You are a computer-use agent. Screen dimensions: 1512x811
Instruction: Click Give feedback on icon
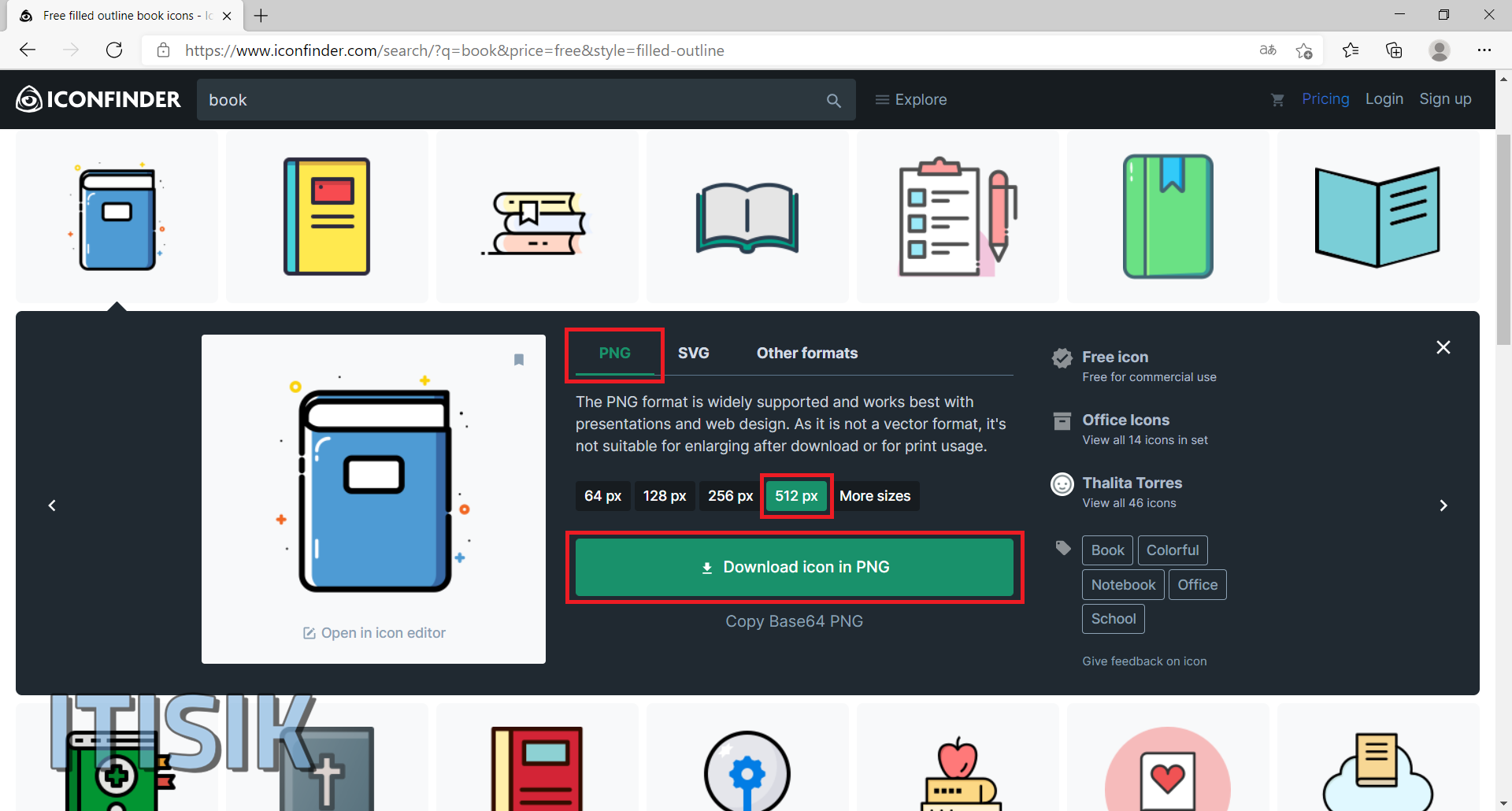[1144, 661]
